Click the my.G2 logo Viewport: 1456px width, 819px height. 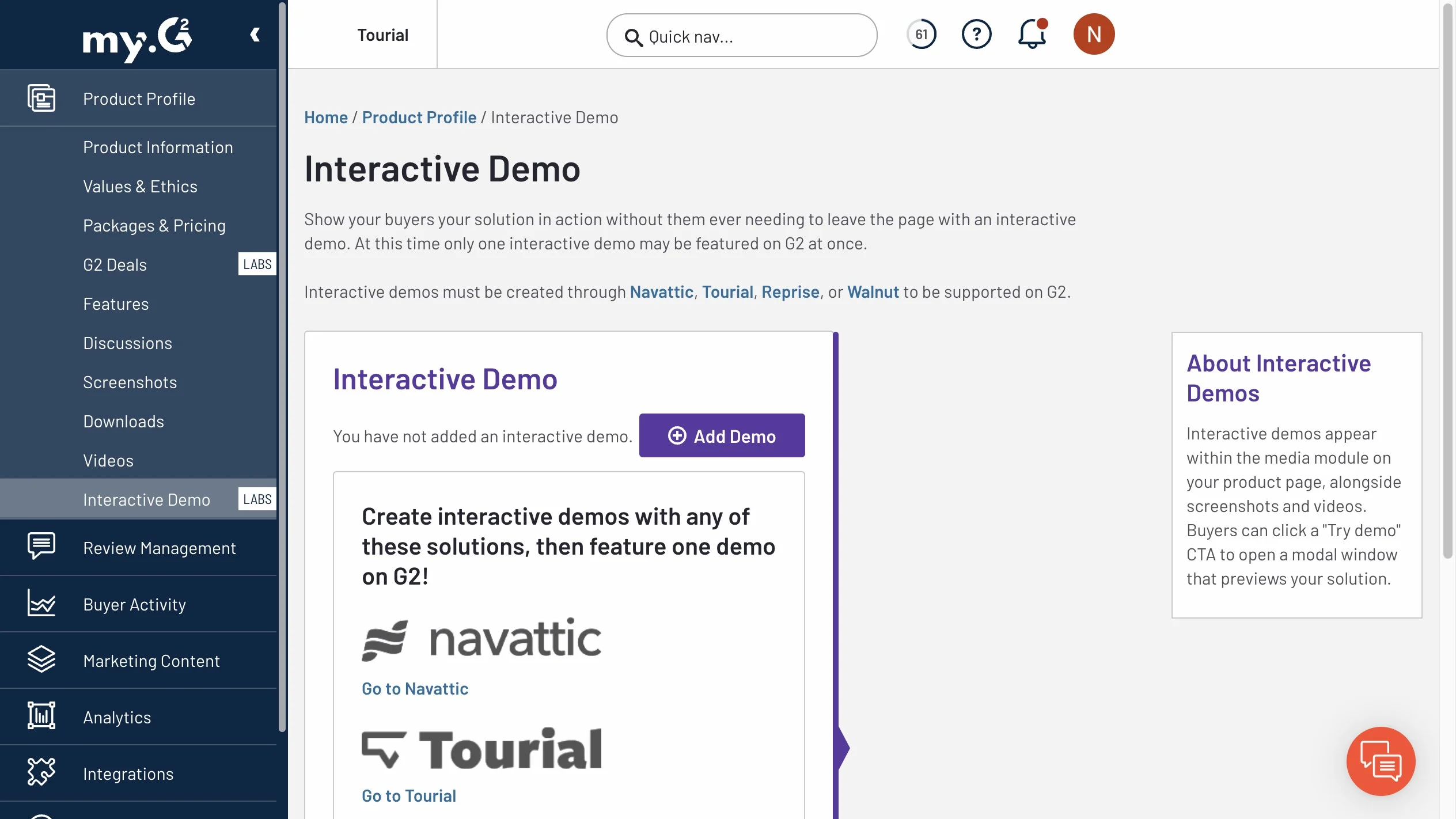pos(137,39)
